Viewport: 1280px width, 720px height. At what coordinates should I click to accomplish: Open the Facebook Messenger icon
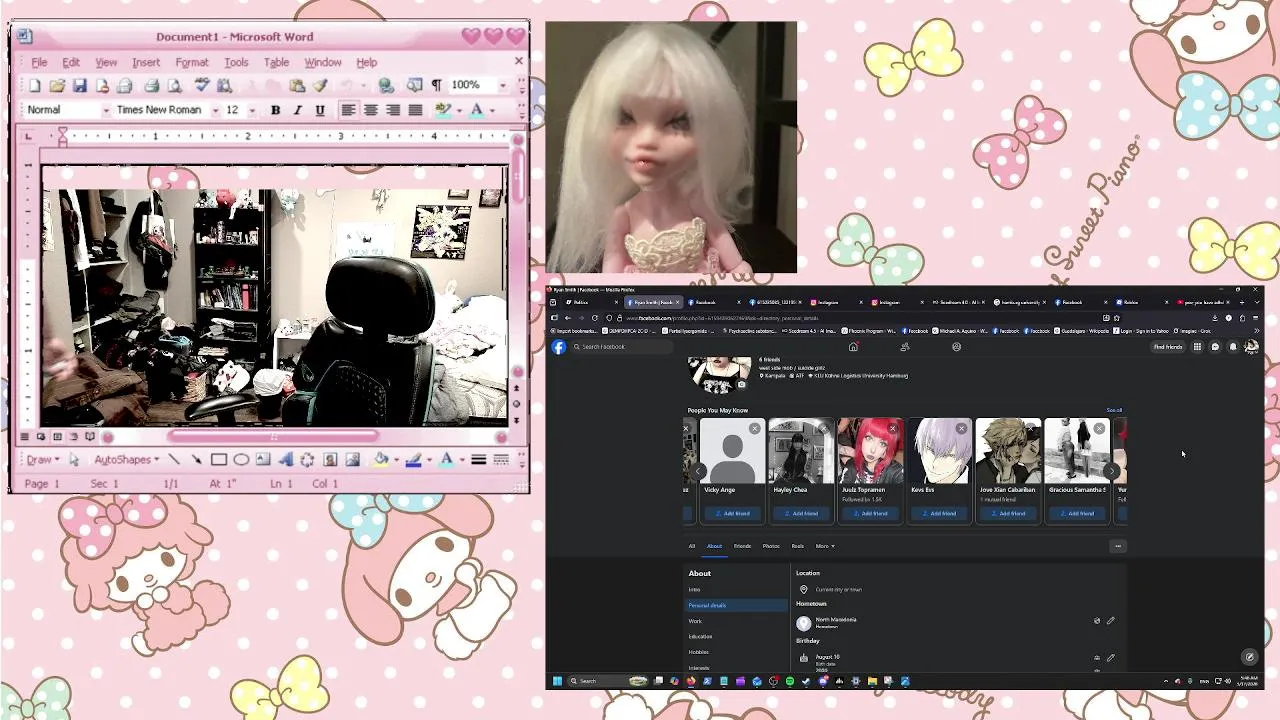click(1215, 347)
